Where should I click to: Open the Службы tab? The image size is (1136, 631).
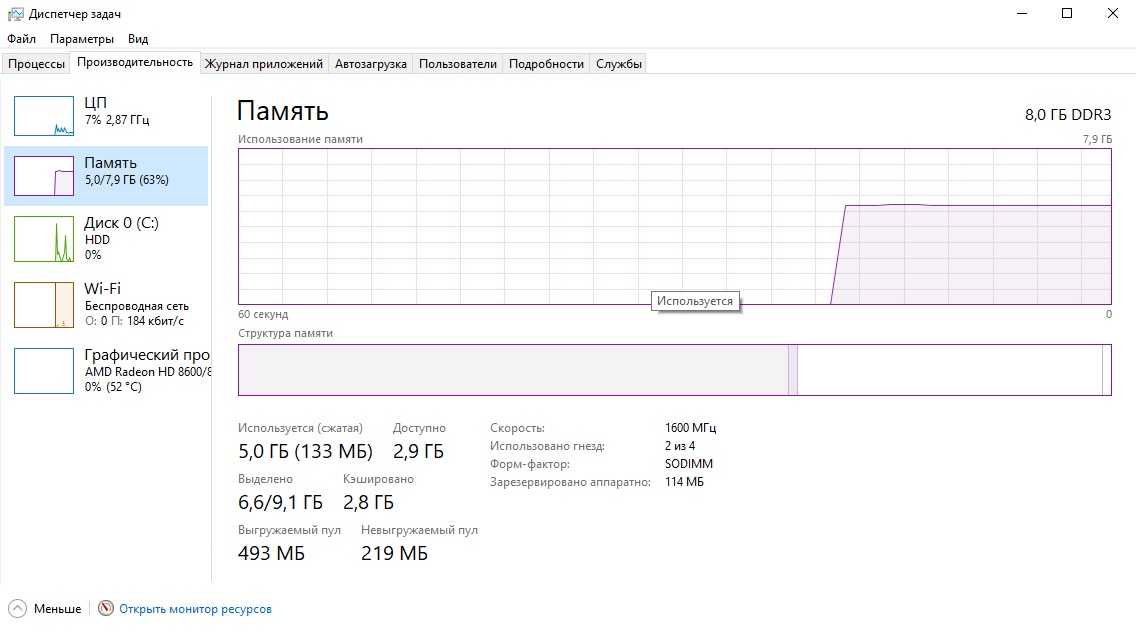(619, 64)
